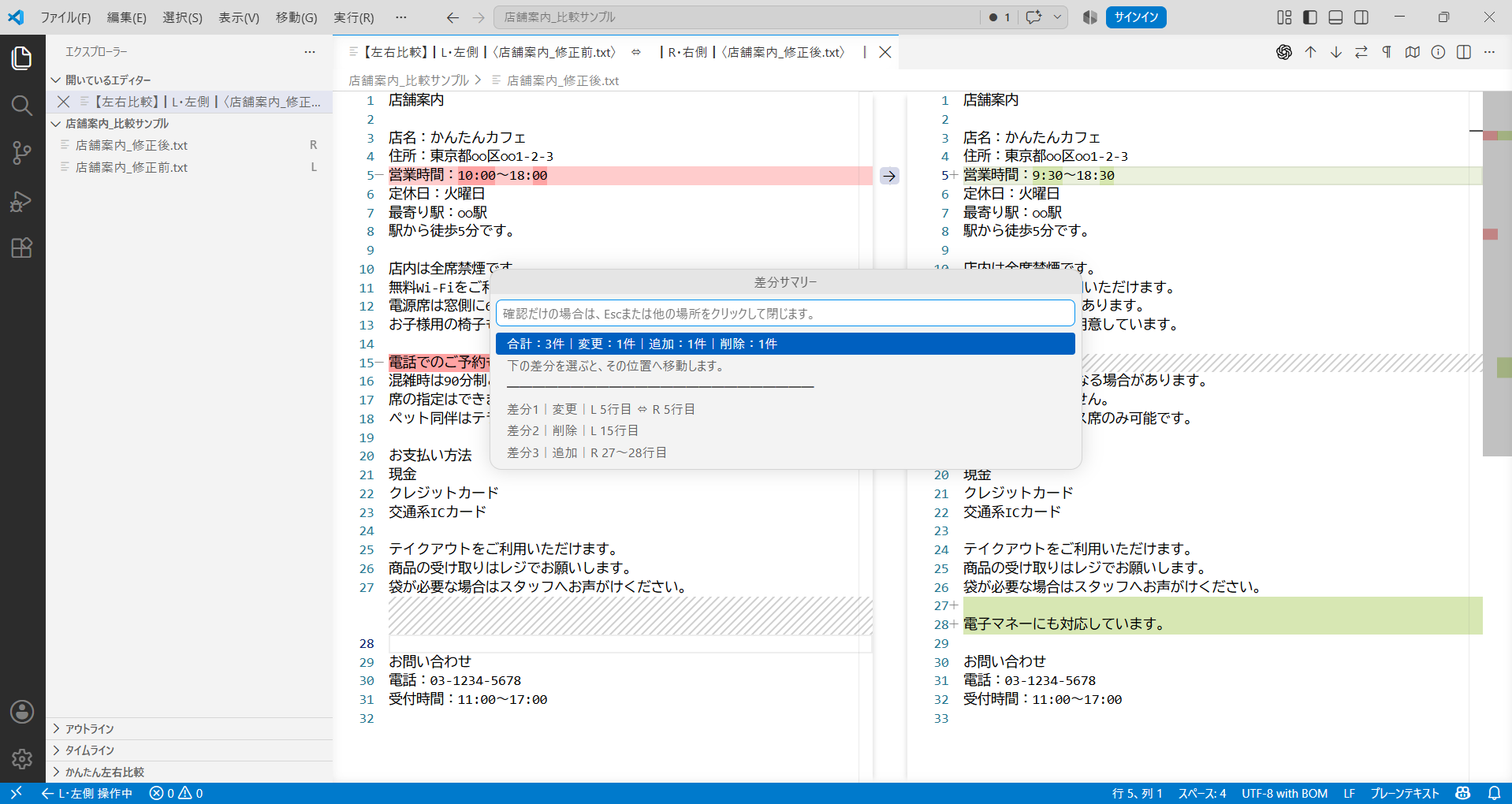Screen dimensions: 1512x804
Task: Open the Extensions view
Action: [x=22, y=248]
